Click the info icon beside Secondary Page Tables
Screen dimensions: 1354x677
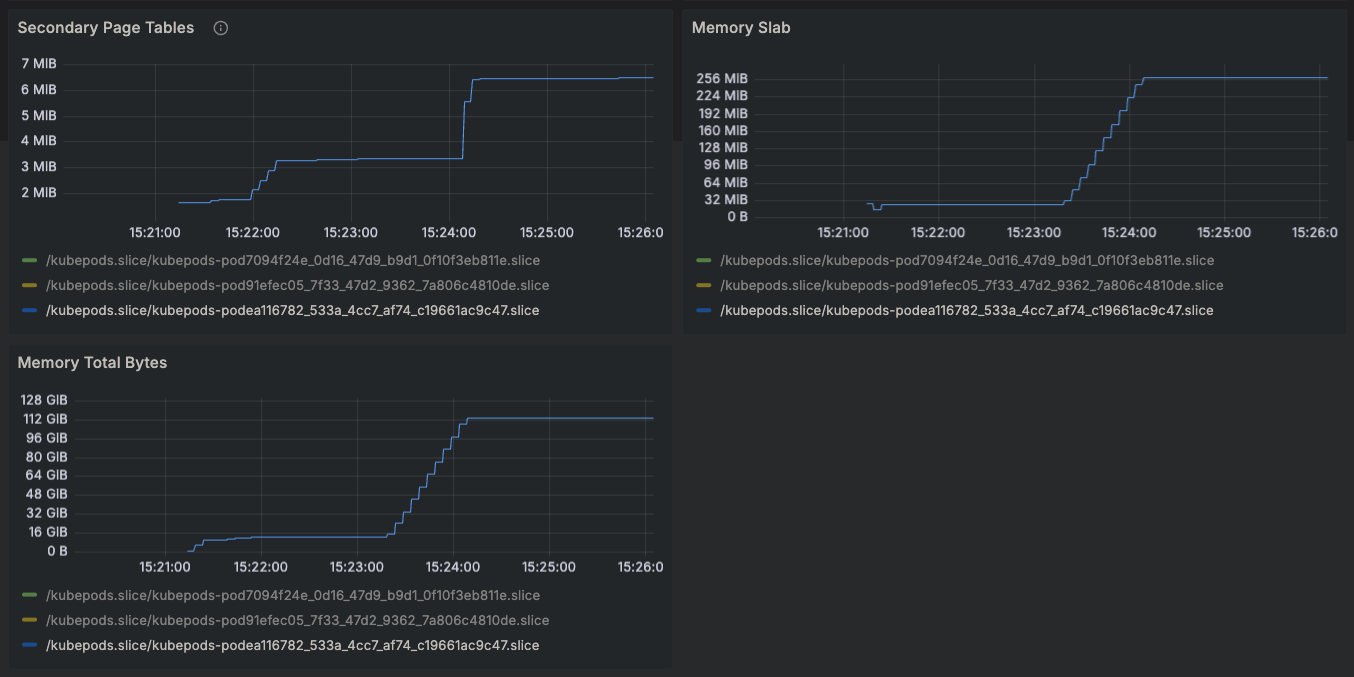click(x=221, y=28)
